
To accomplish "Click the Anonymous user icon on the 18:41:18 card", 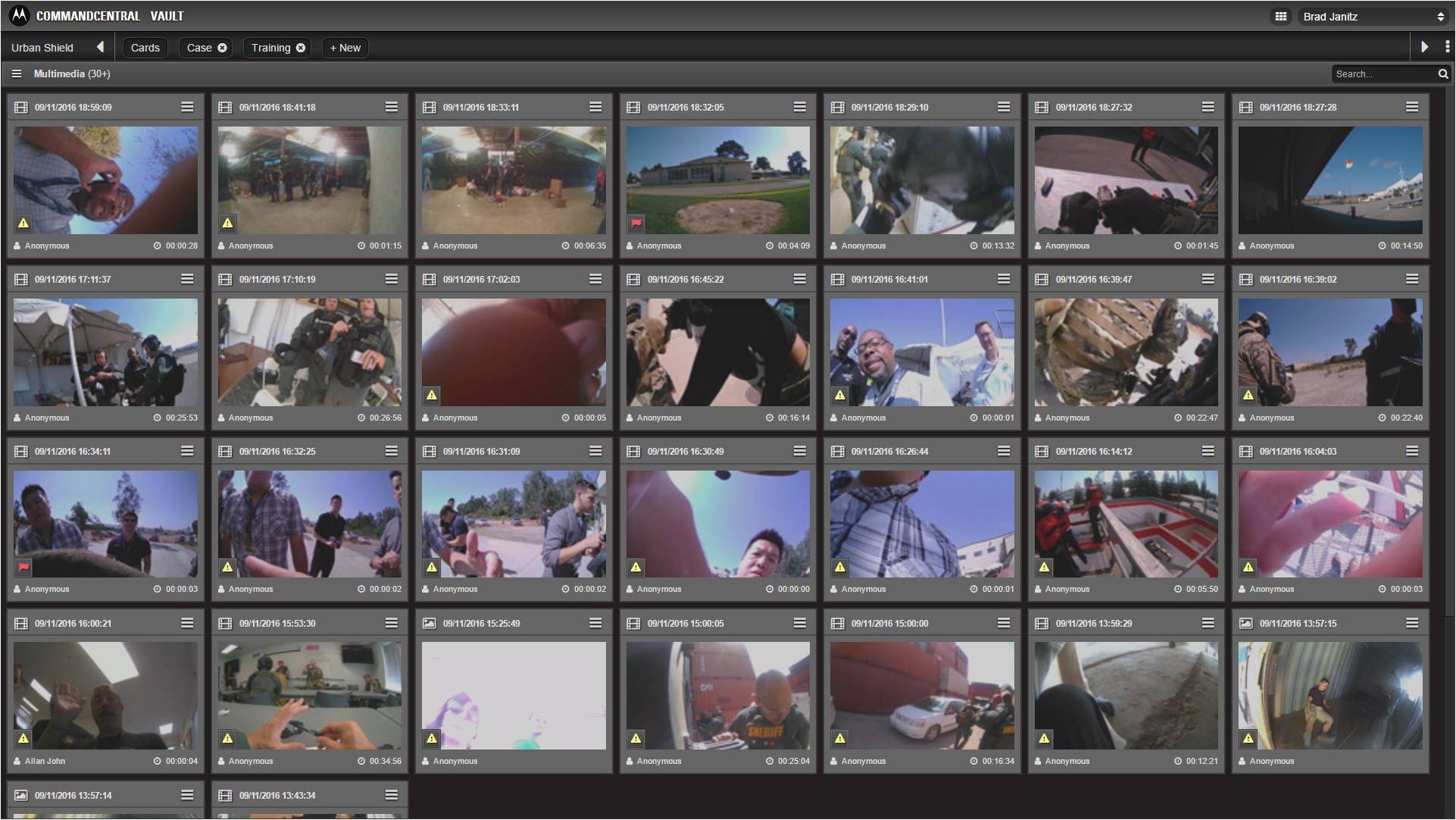I will [220, 246].
